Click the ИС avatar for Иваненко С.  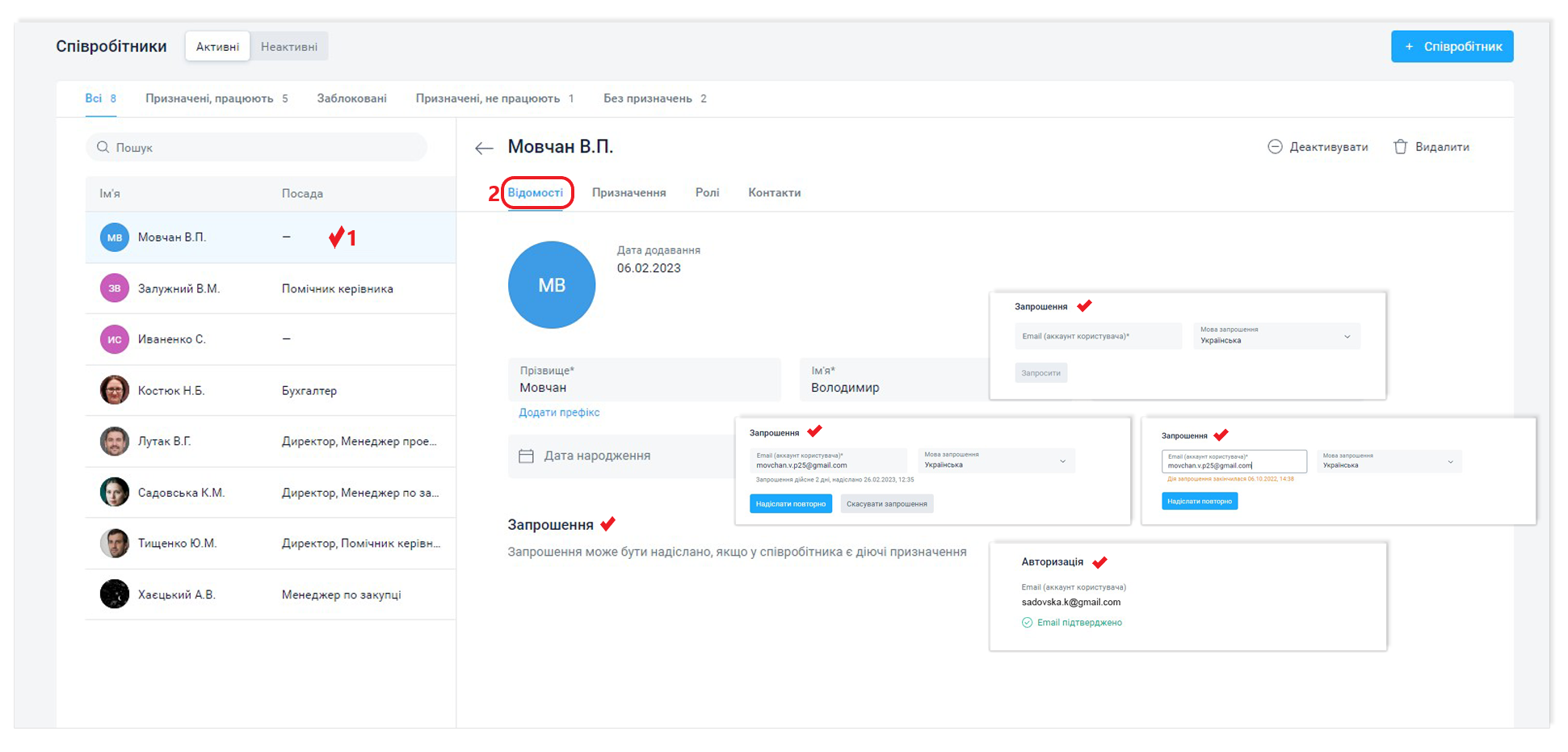(x=115, y=339)
